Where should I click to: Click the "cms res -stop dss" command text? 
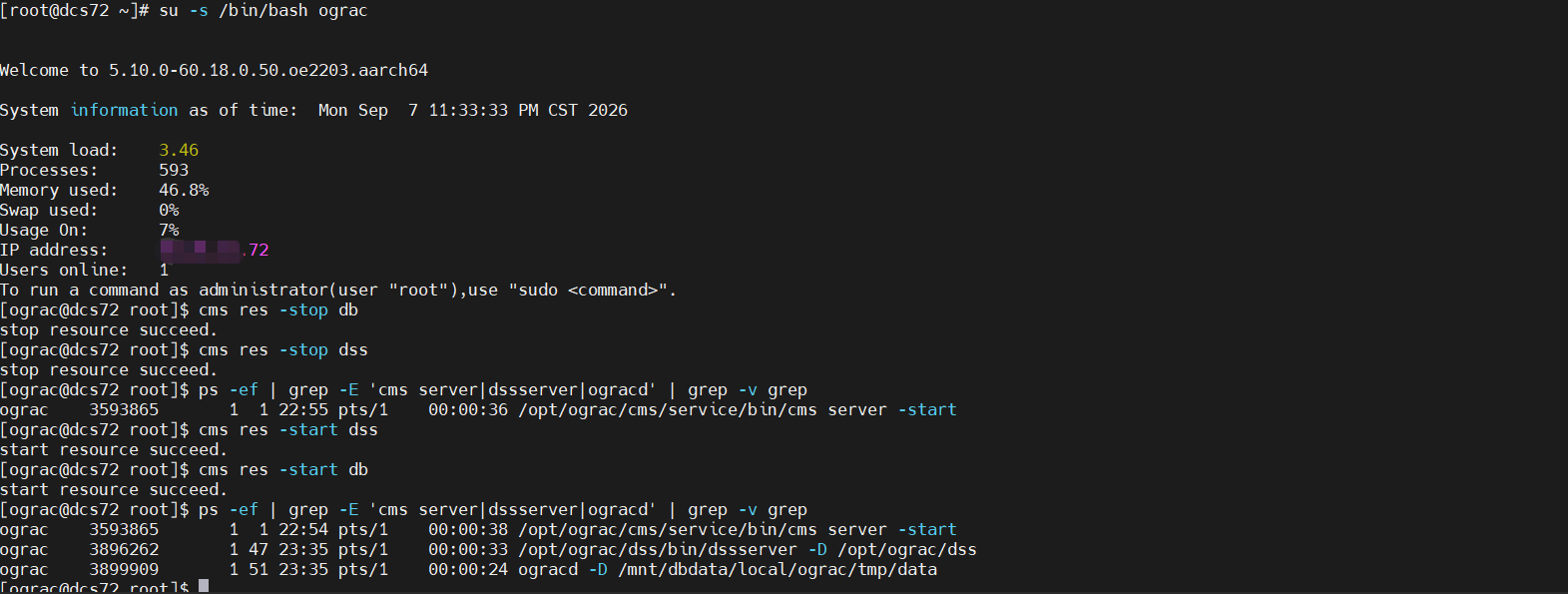pyautogui.click(x=283, y=349)
